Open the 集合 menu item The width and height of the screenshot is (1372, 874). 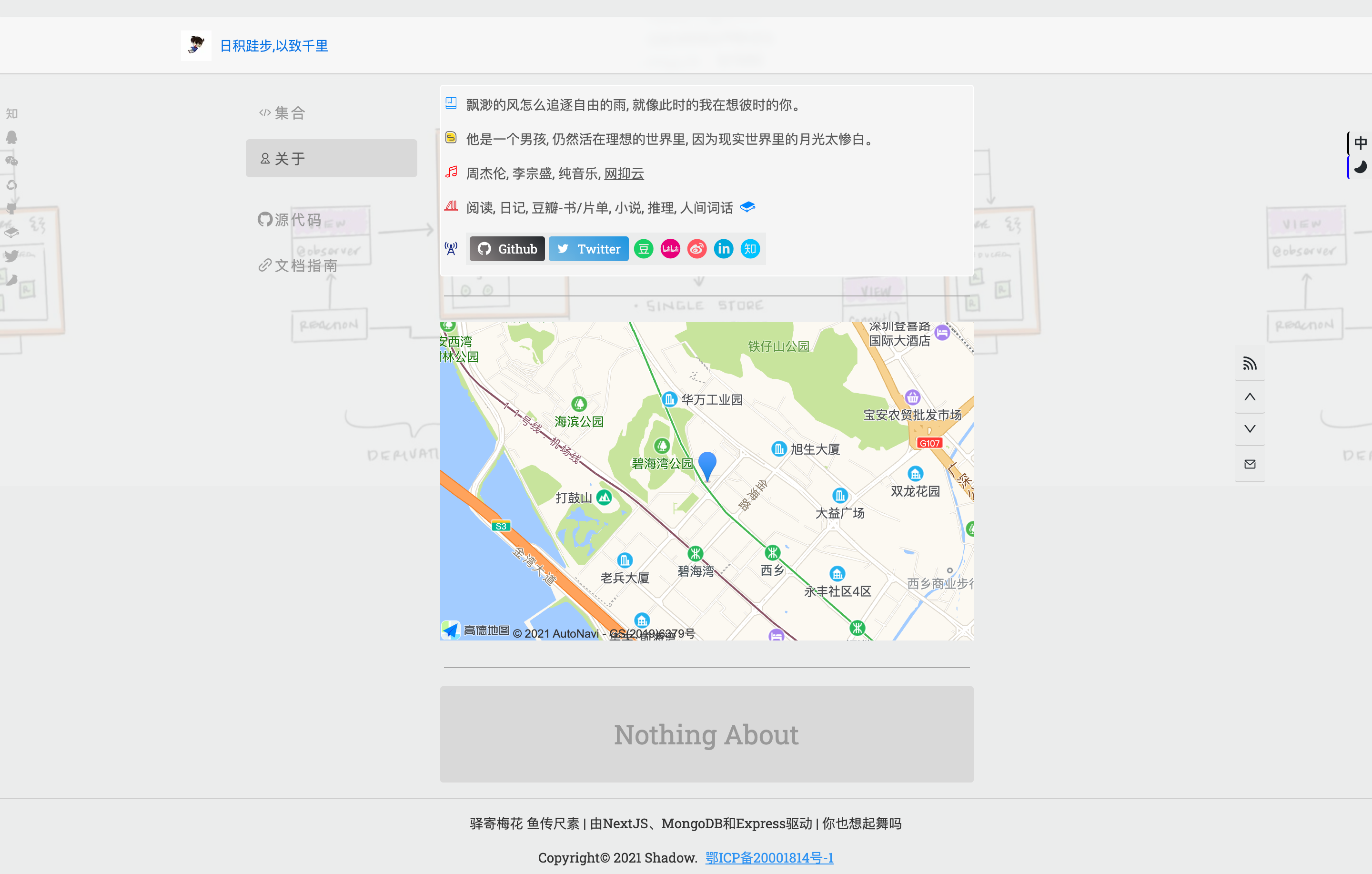(x=282, y=113)
